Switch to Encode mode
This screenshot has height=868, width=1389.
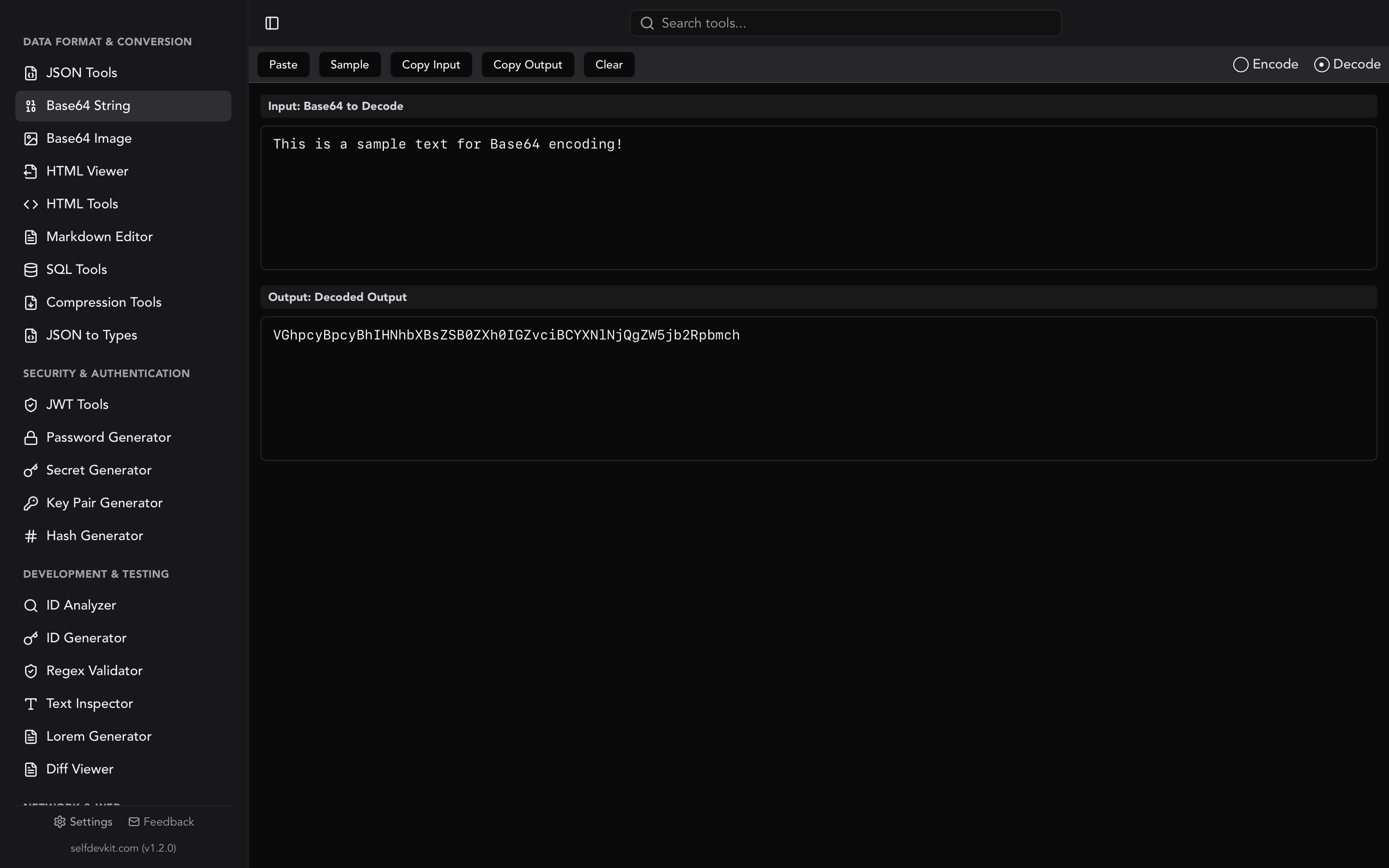point(1240,64)
